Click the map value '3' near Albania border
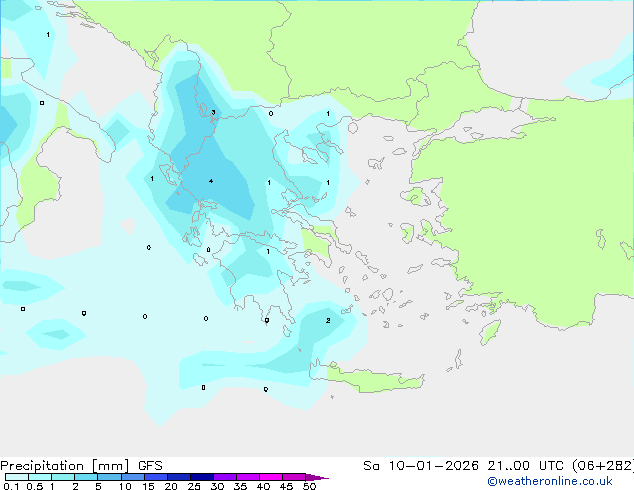This screenshot has width=634, height=490. (213, 112)
